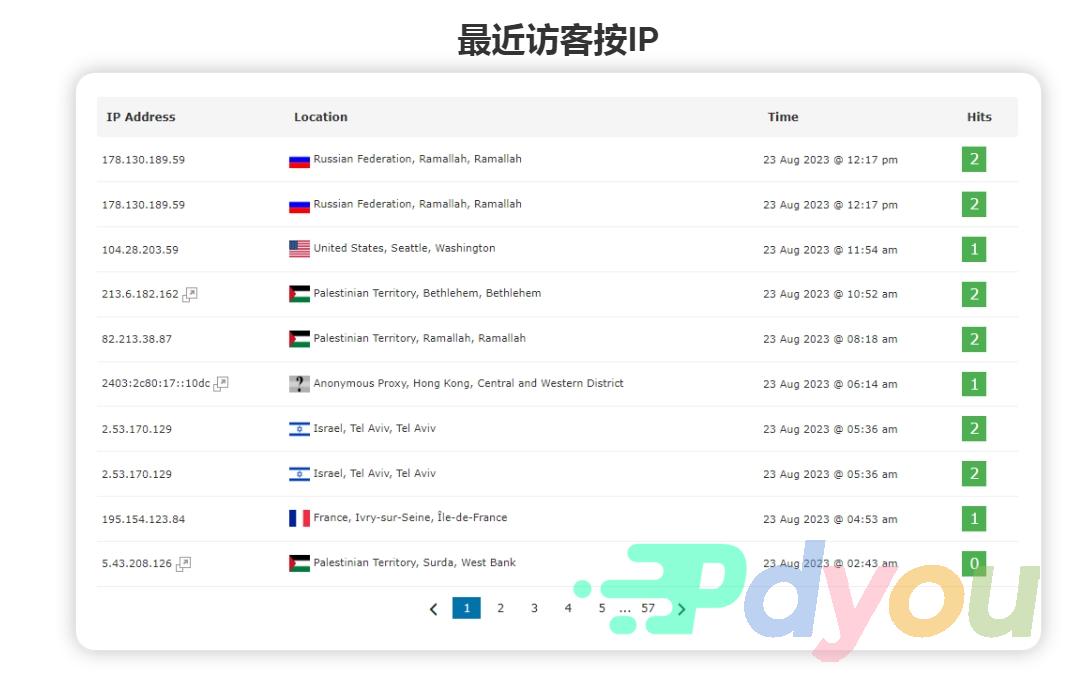Click location France, Ivry-sur-Seine, Île-de-France

410,517
